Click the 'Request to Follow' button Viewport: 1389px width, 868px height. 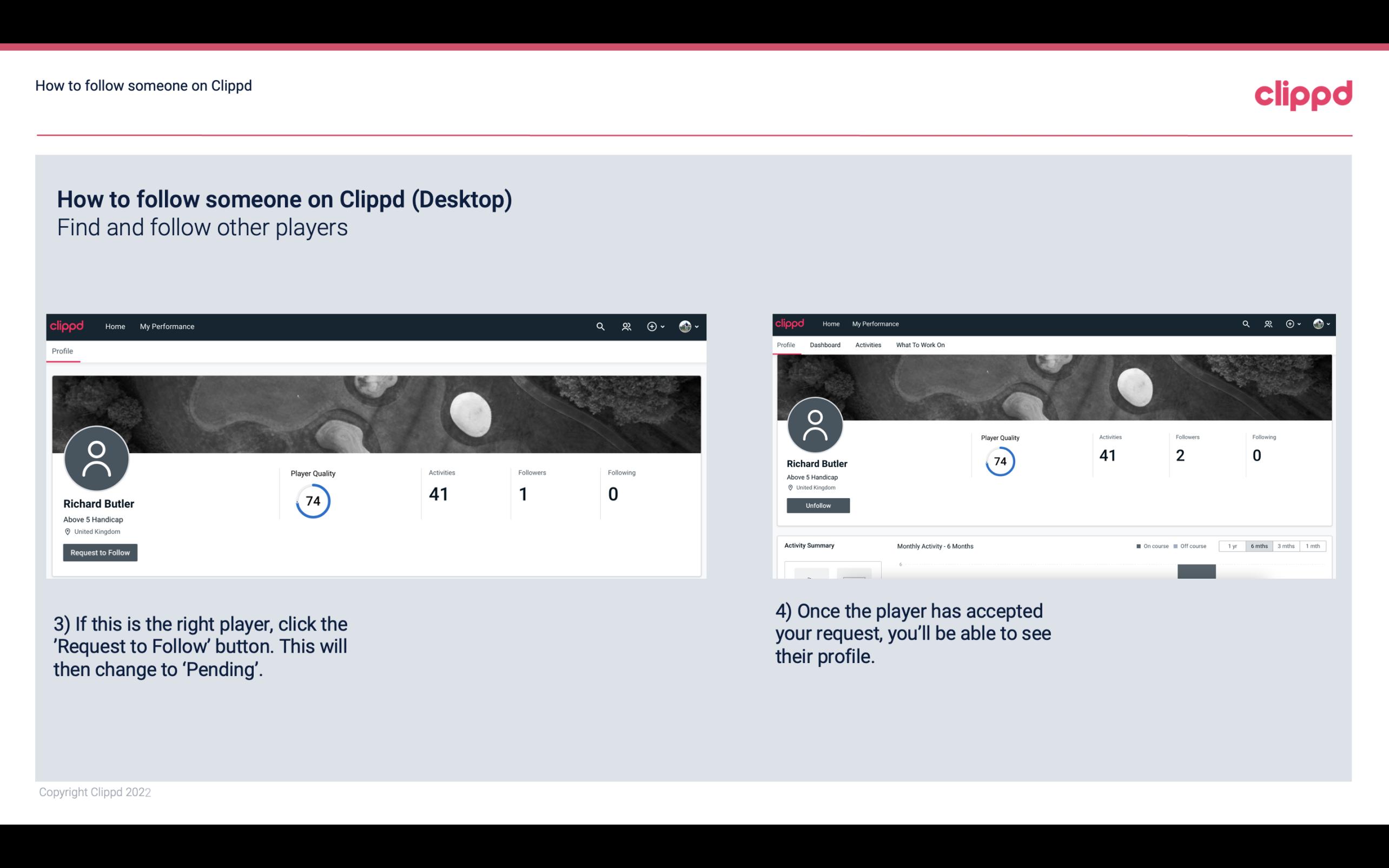pos(100,552)
